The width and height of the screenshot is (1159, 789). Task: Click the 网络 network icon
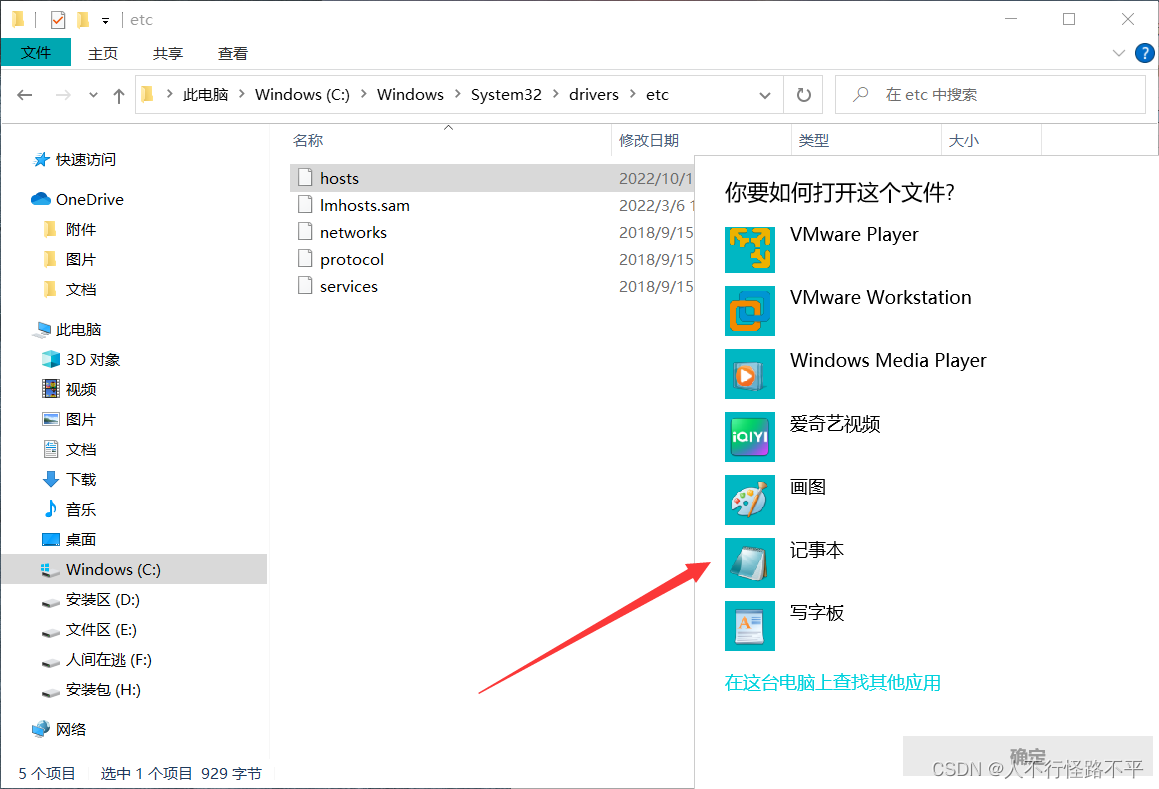(41, 729)
